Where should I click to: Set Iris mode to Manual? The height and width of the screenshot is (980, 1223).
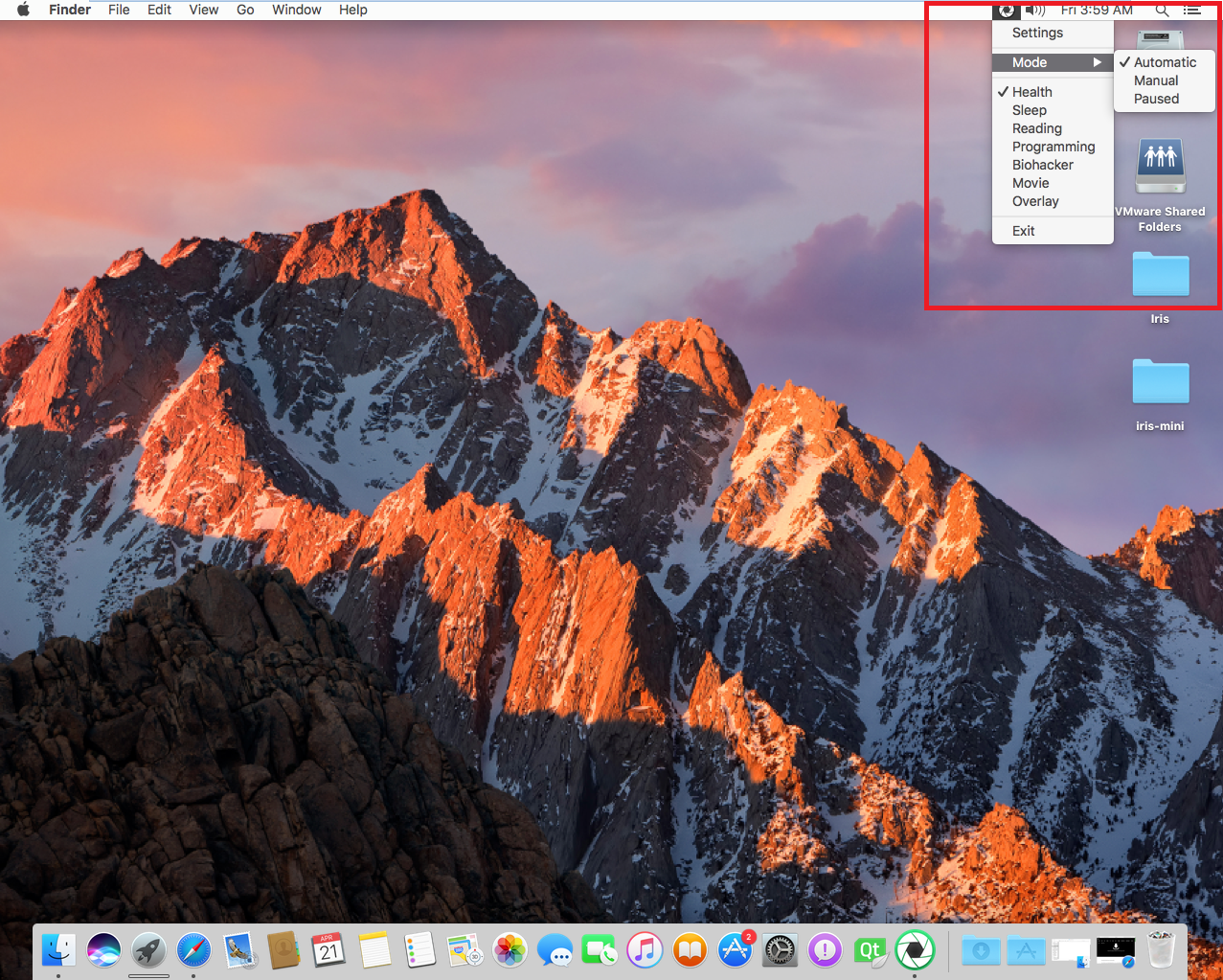point(1165,80)
